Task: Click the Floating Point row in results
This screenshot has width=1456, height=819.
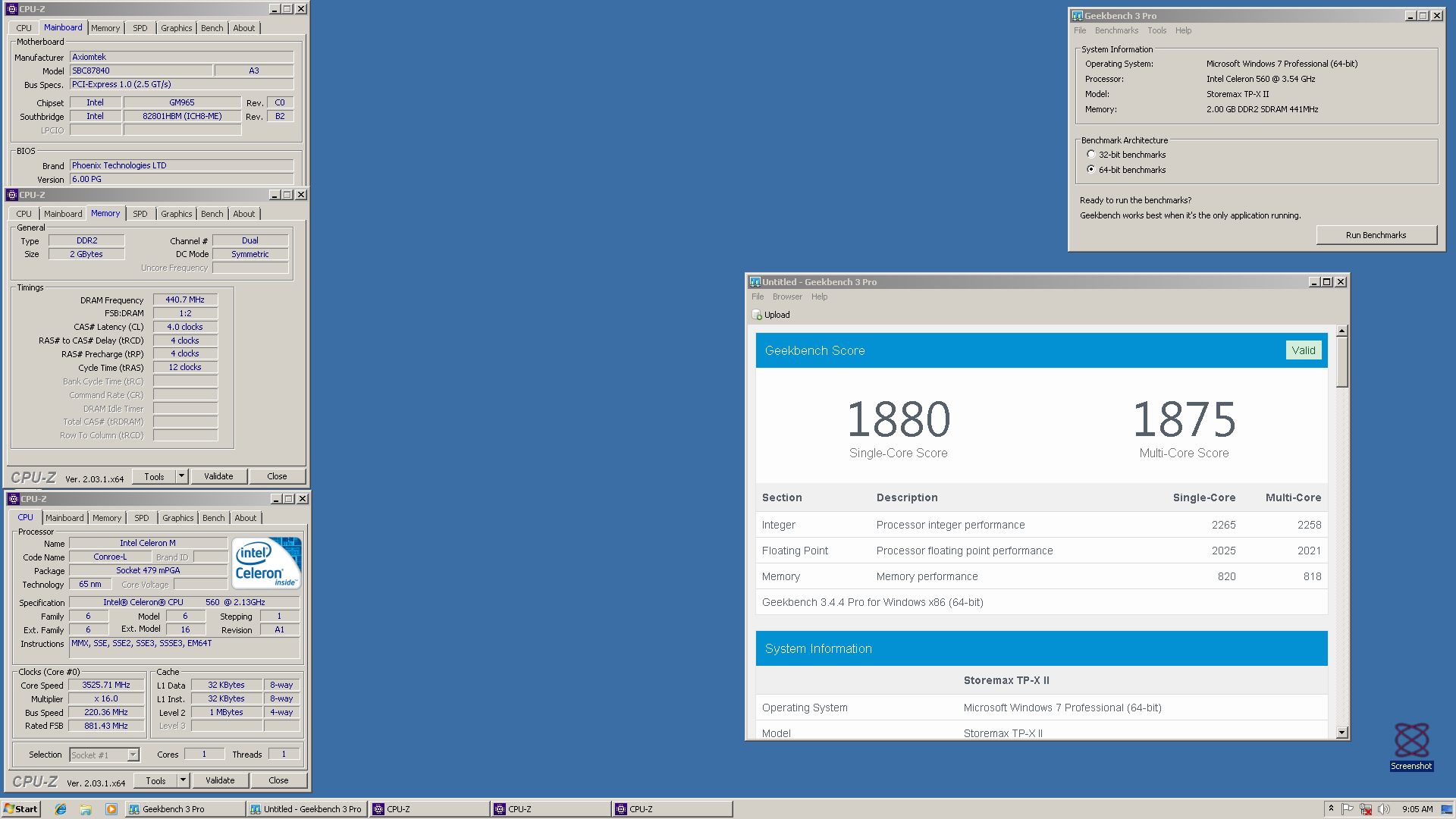Action: (x=1041, y=551)
